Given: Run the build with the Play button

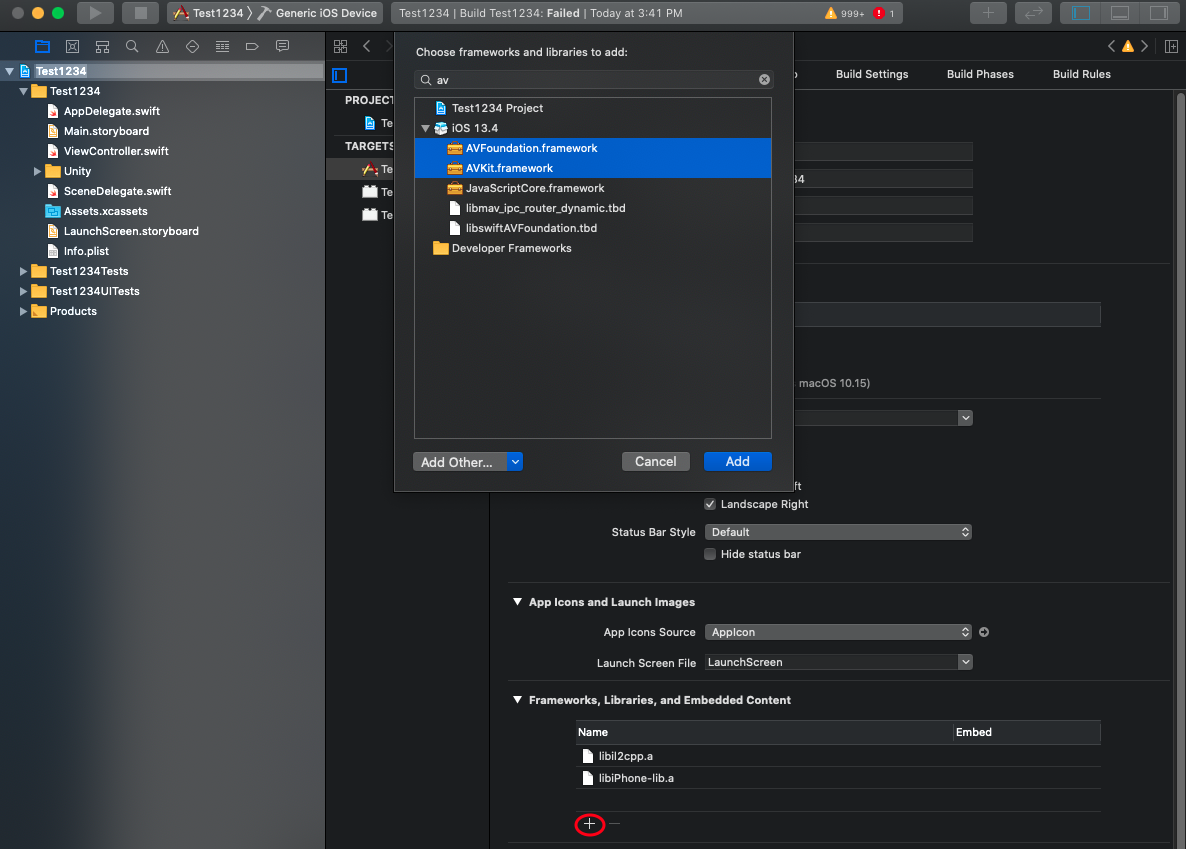Looking at the screenshot, I should (x=95, y=13).
